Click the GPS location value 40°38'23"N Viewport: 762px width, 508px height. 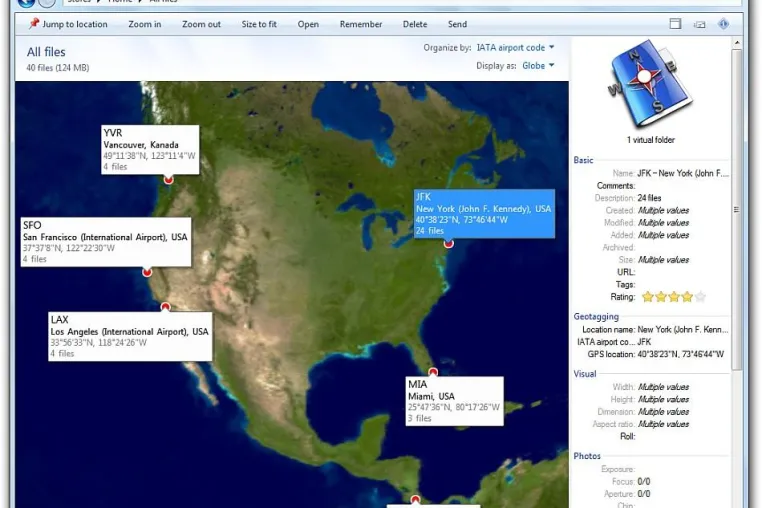point(680,354)
